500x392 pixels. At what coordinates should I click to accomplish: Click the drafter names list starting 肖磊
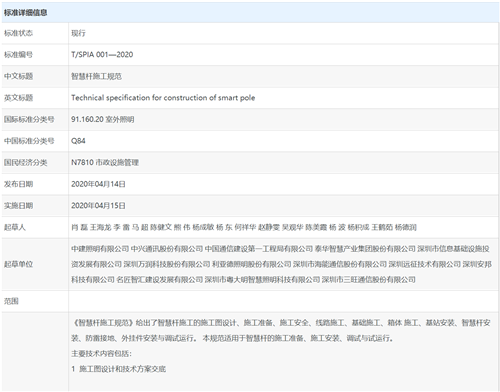(x=244, y=227)
